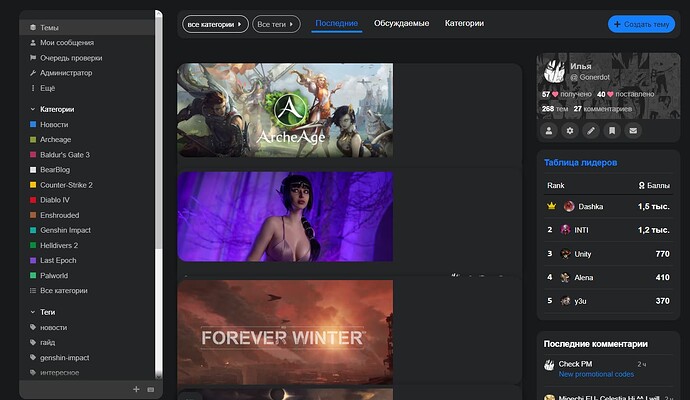Open the 'Таблица лидеров' link
This screenshot has height=400, width=690.
point(580,162)
